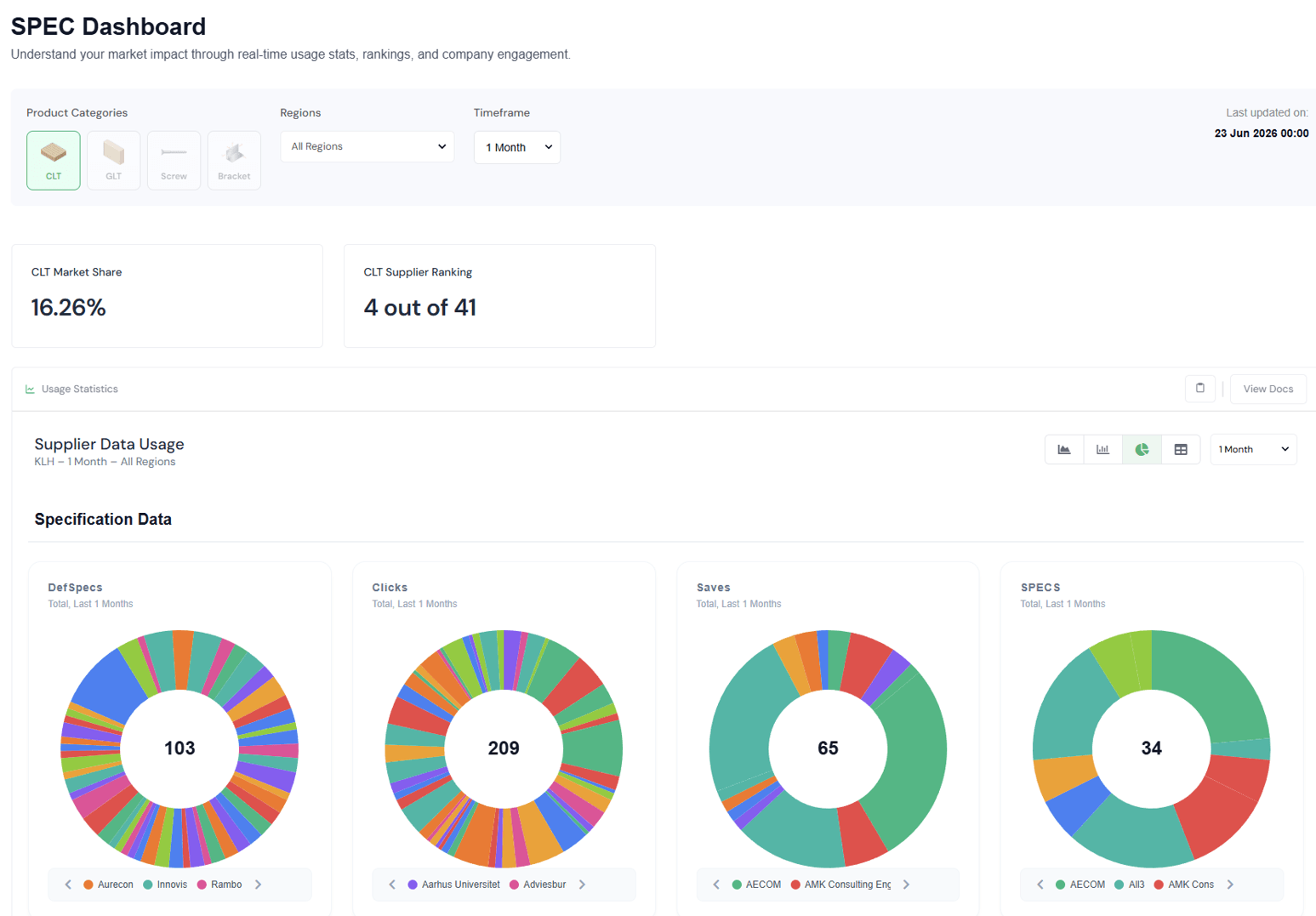Toggle Aarhus Universitet legend in Clicks
This screenshot has height=916, width=1316.
453,885
